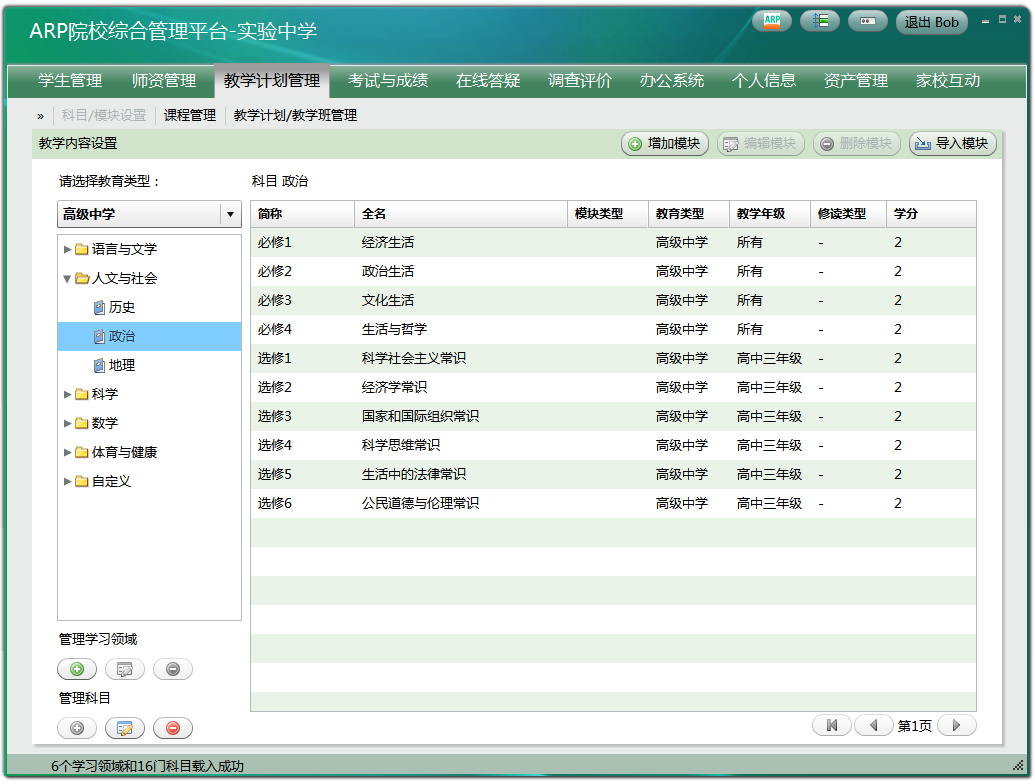The image size is (1035, 784).
Task: Delete the learning domain under 管理学习领域
Action: click(173, 669)
